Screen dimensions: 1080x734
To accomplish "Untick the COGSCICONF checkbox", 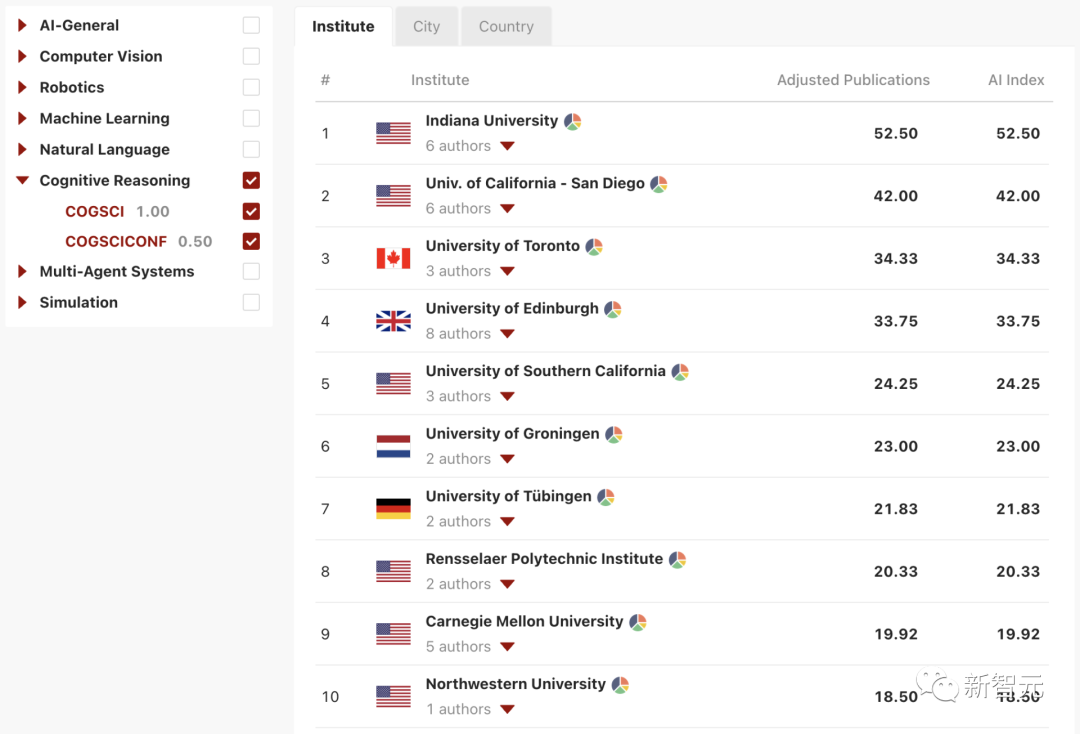I will pyautogui.click(x=251, y=242).
